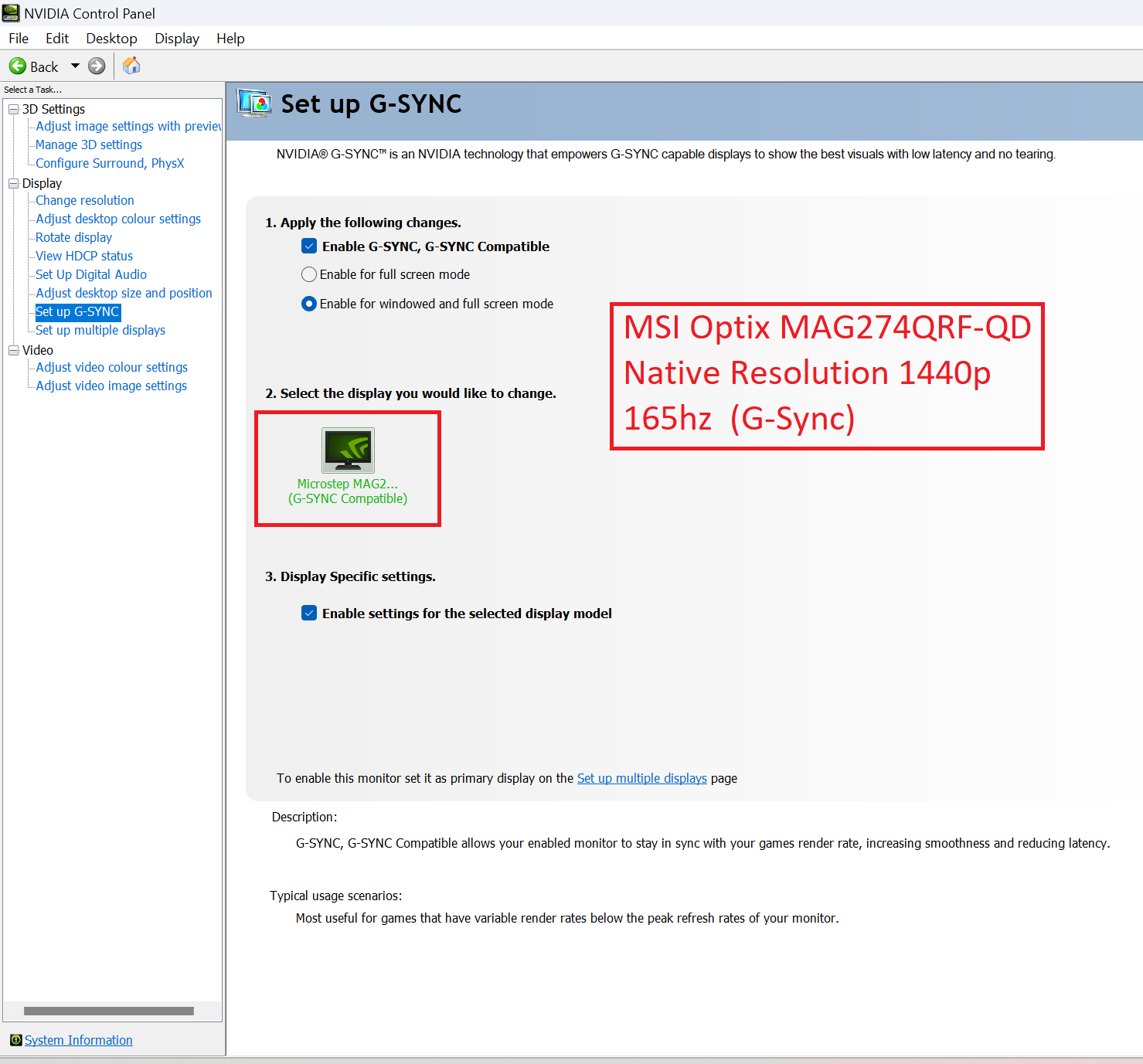
Task: Click the 3D Settings category label
Action: click(53, 109)
